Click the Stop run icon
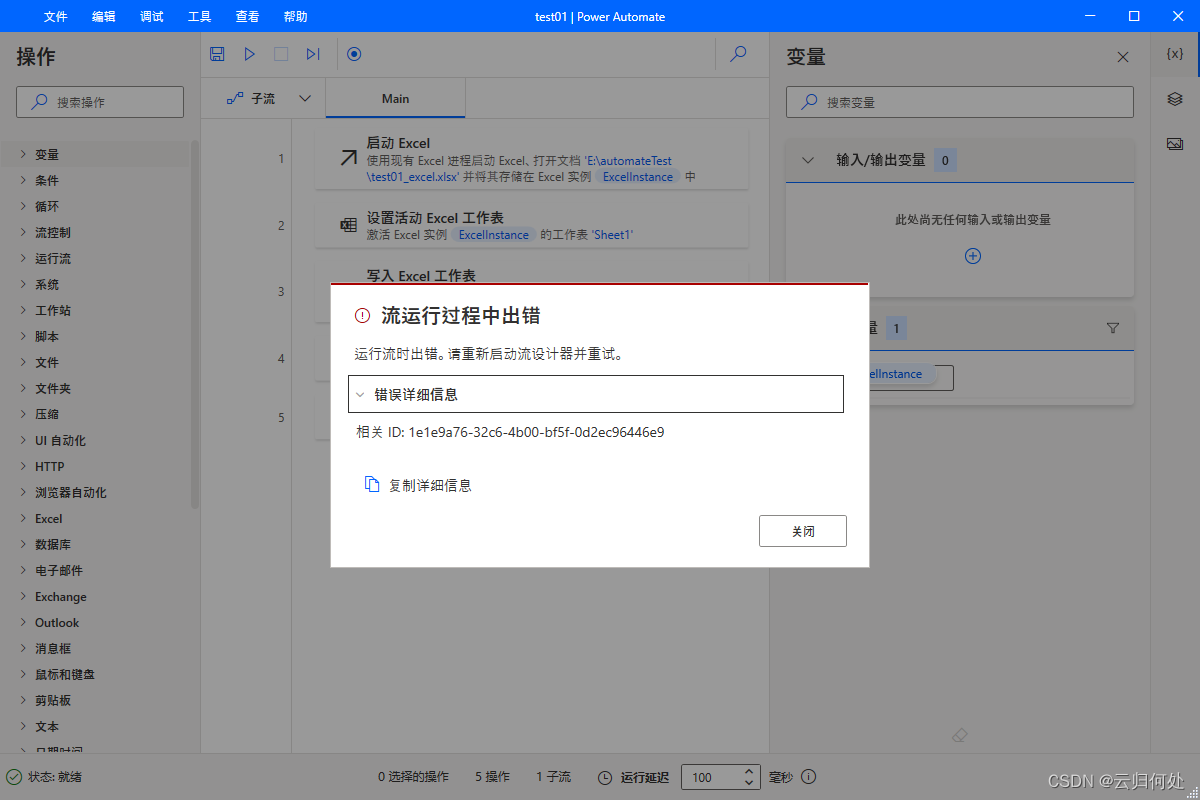Image resolution: width=1200 pixels, height=800 pixels. tap(281, 54)
